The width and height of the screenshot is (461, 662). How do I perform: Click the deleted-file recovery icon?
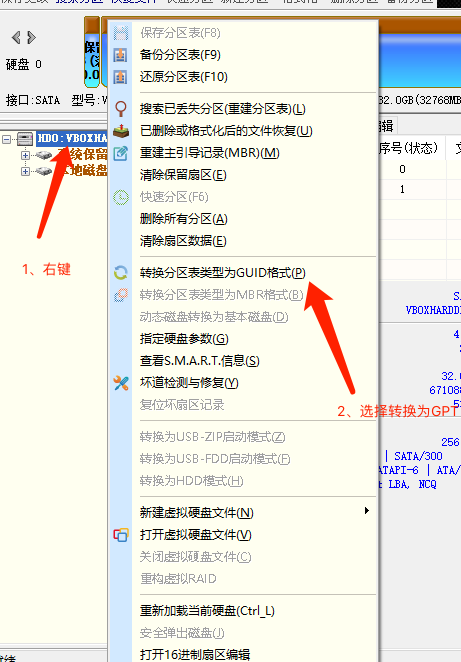coord(121,131)
